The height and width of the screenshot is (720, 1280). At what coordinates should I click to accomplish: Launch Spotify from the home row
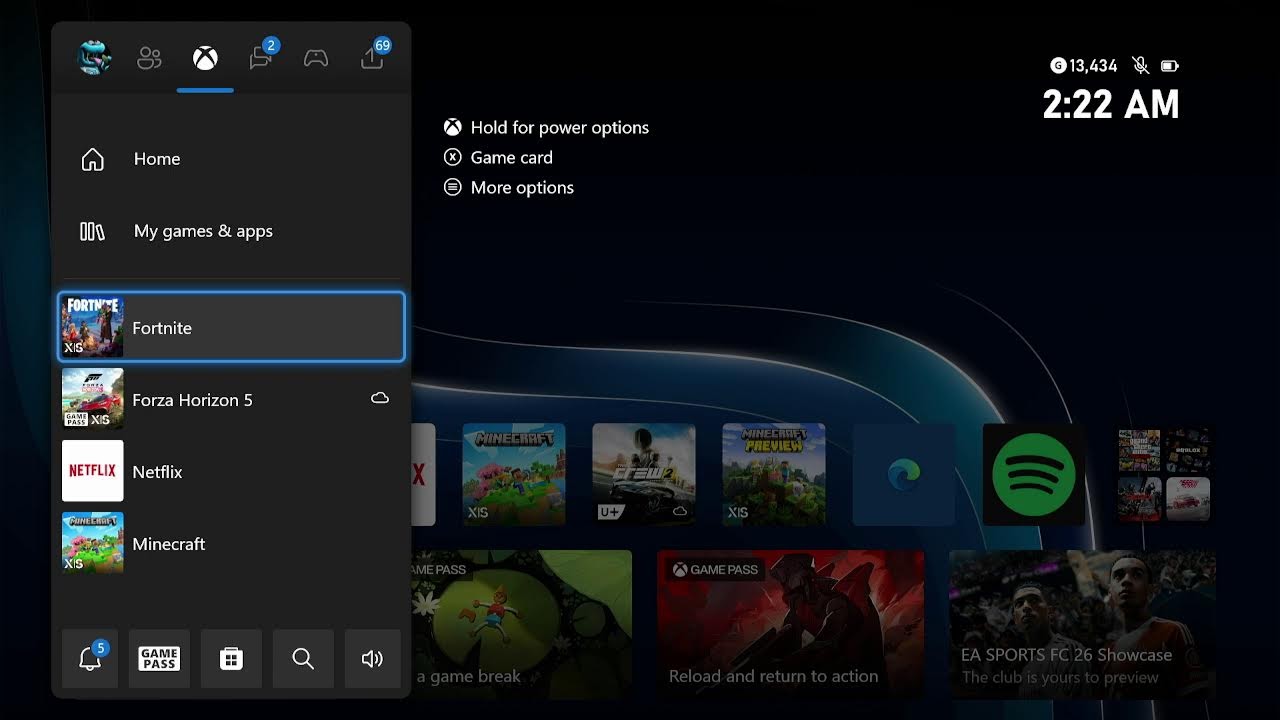coord(1034,474)
